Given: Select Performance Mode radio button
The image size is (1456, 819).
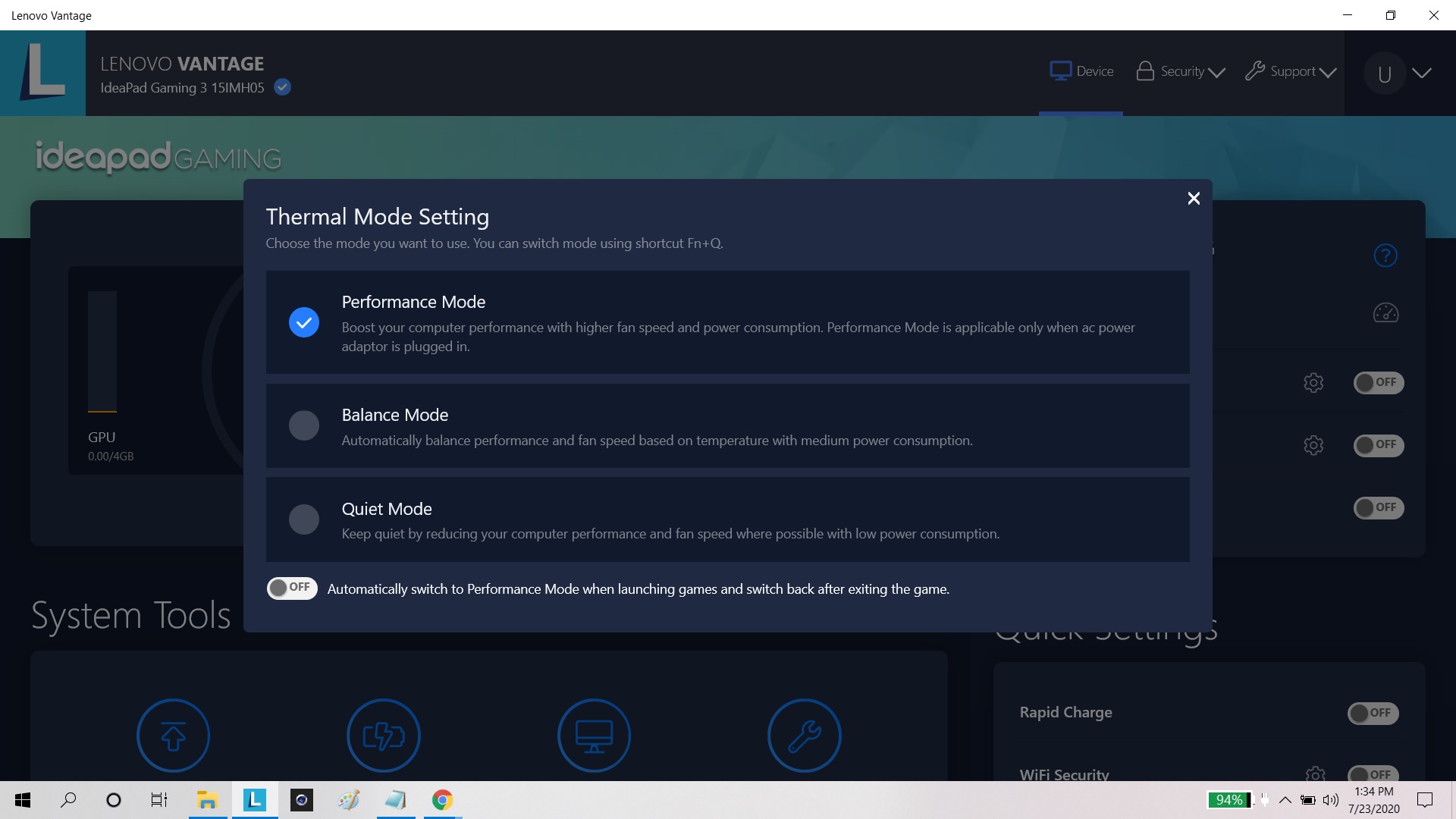Looking at the screenshot, I should point(304,322).
